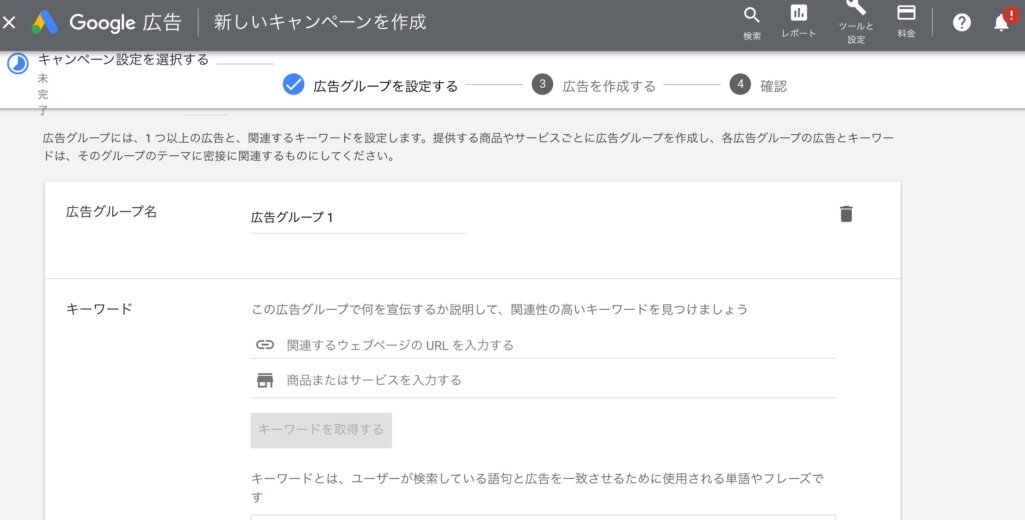The image size is (1025, 520).
Task: Select キャンペーン設定を選択する step
Action: tap(124, 60)
